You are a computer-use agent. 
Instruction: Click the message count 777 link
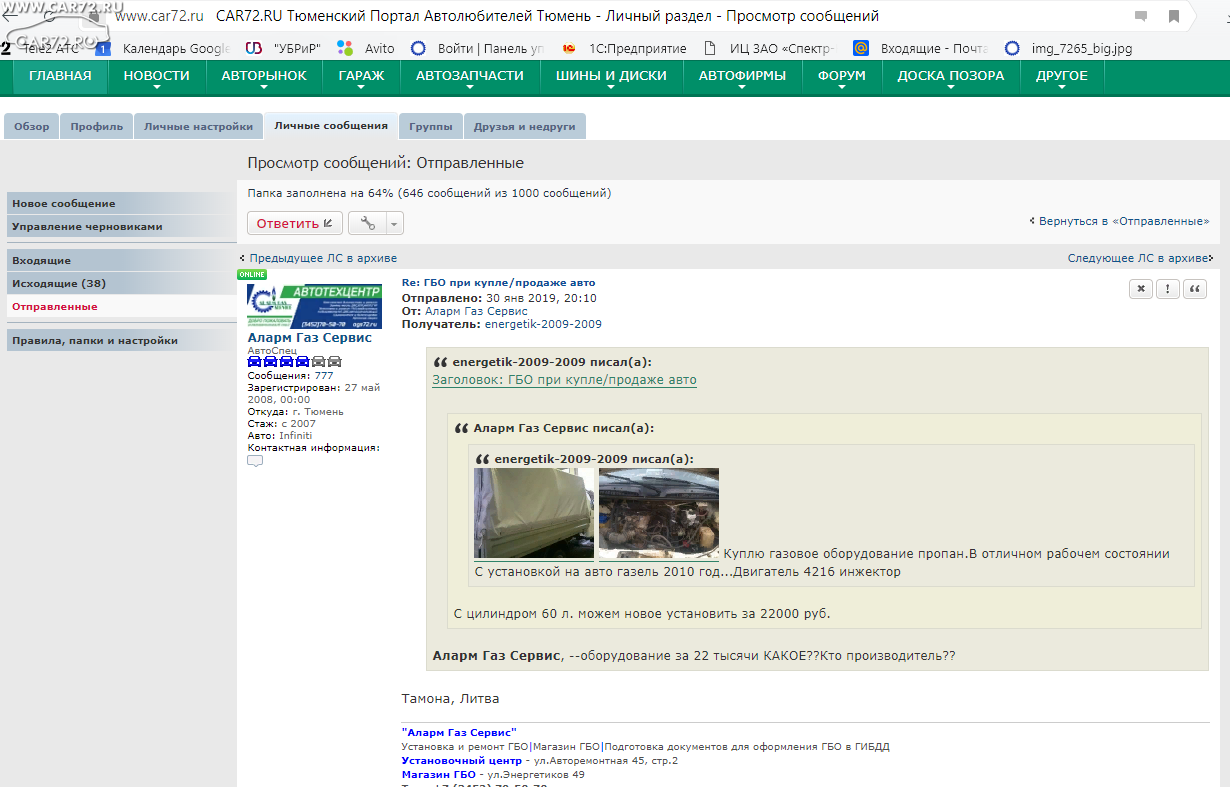pos(324,376)
